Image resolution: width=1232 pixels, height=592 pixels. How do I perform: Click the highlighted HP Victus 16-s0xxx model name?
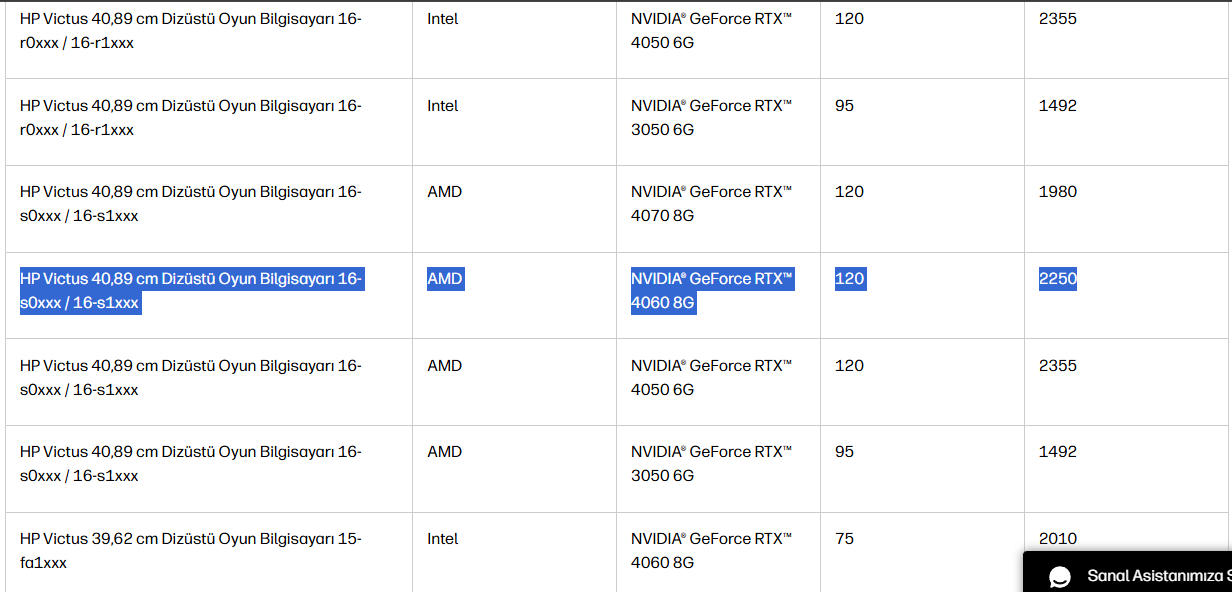click(x=191, y=291)
